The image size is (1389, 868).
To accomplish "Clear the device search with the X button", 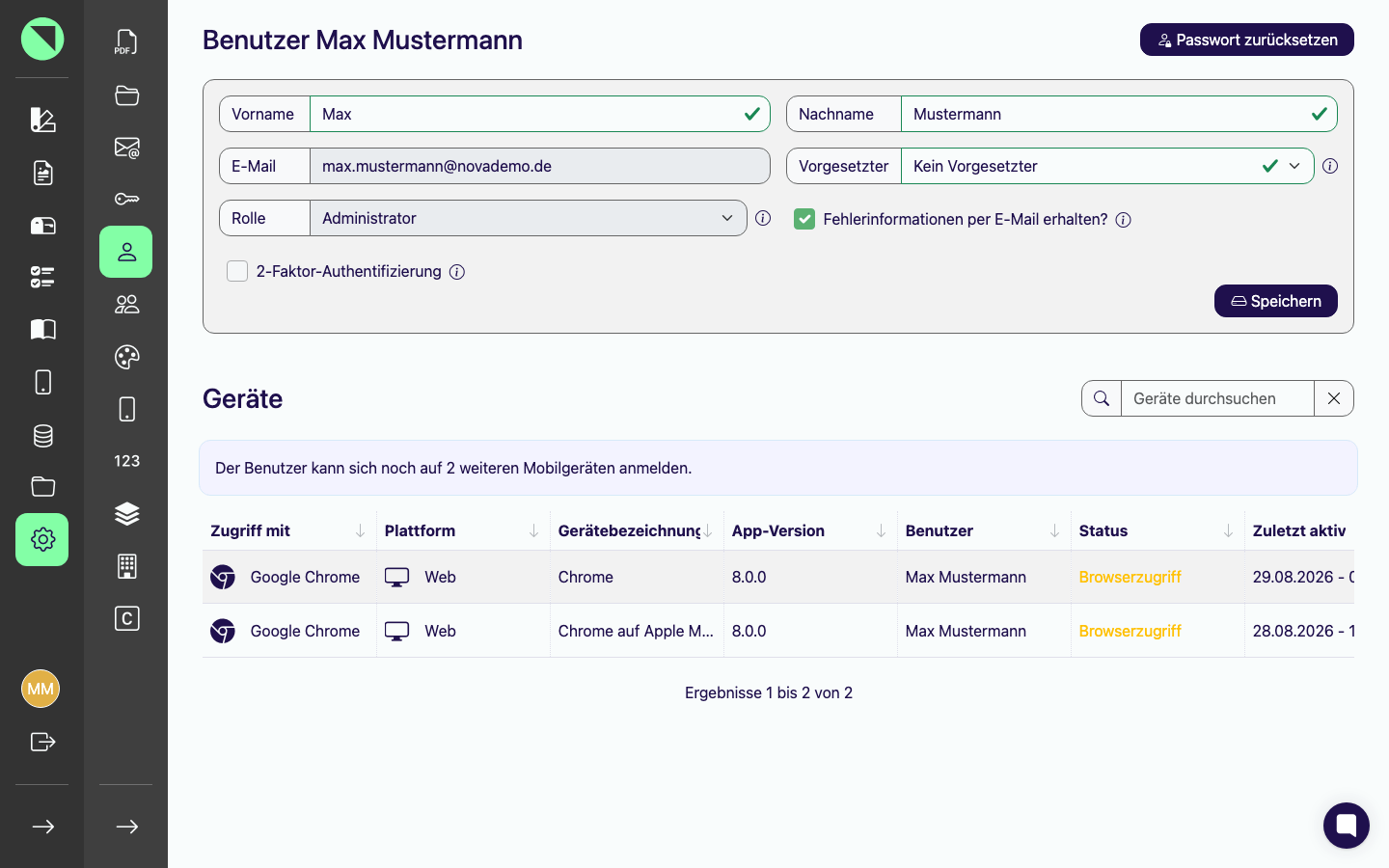I will [x=1334, y=398].
